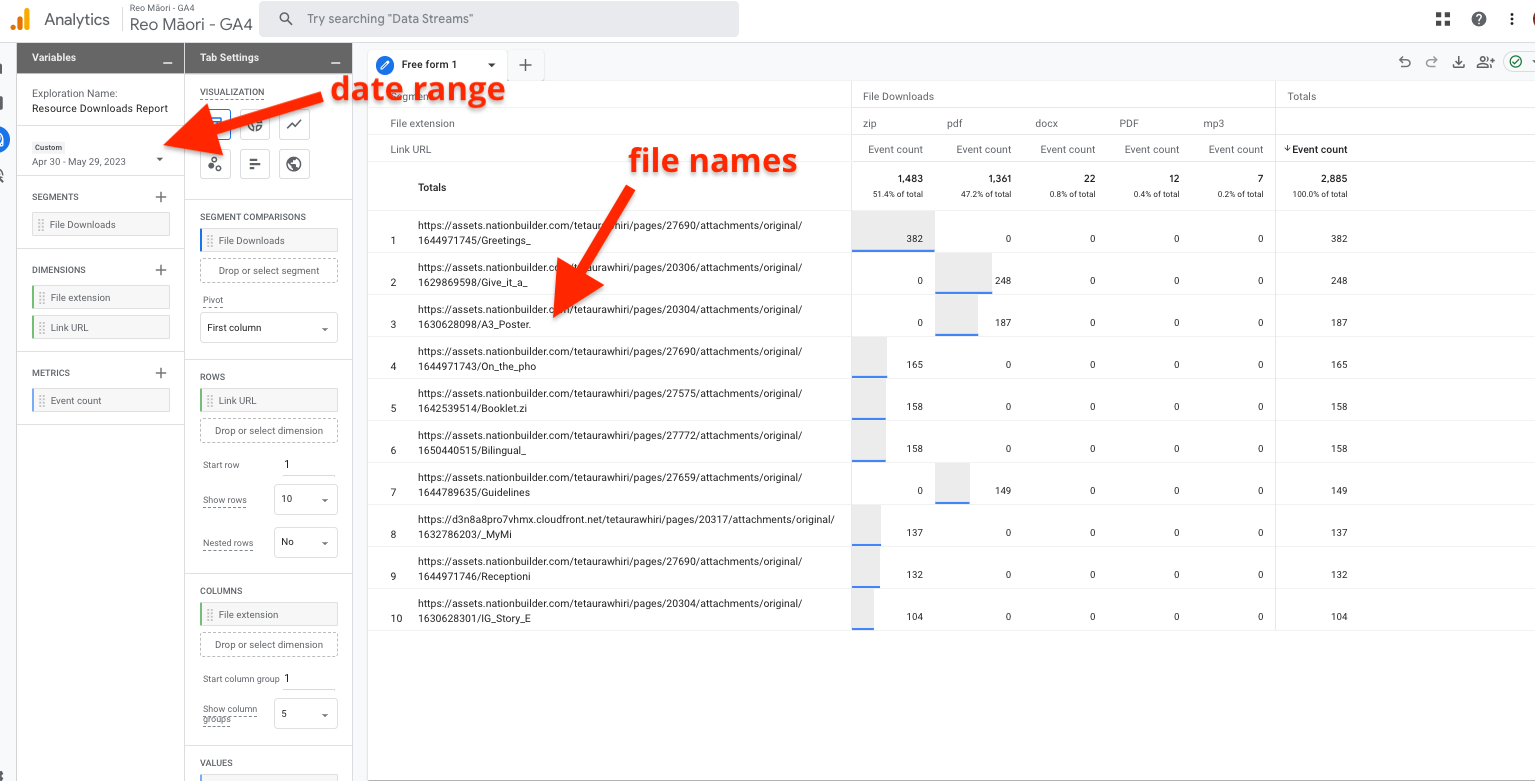Change the Show rows dropdown
The image size is (1535, 781).
[305, 500]
